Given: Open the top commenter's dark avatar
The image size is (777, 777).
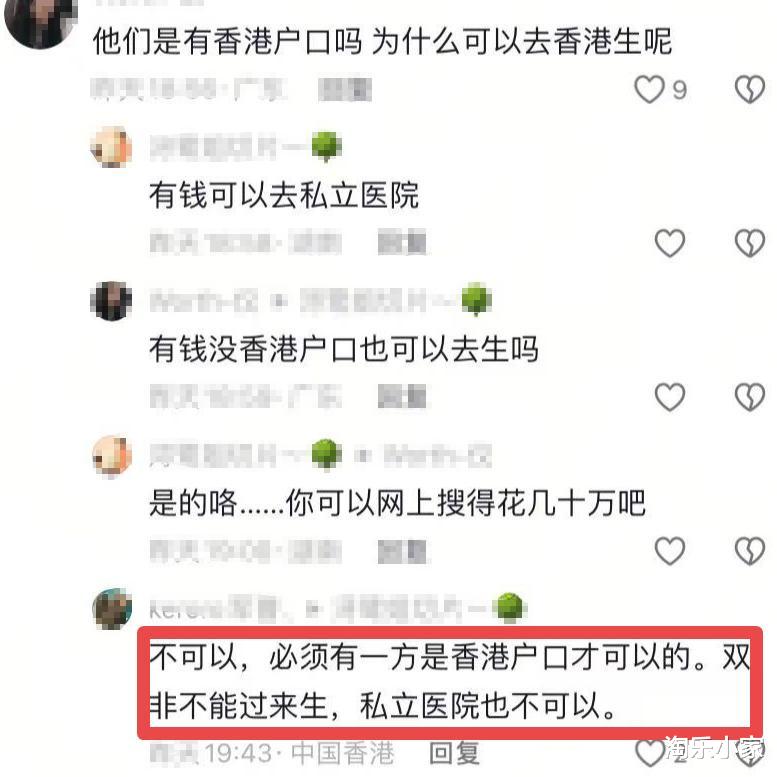Looking at the screenshot, I should point(41,22).
